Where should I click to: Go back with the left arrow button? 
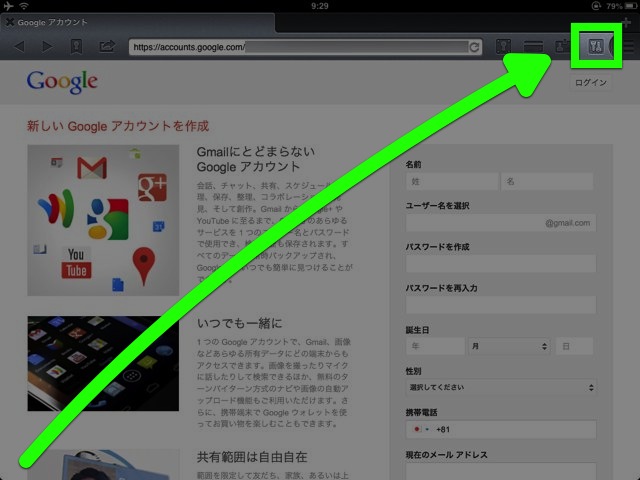(19, 47)
